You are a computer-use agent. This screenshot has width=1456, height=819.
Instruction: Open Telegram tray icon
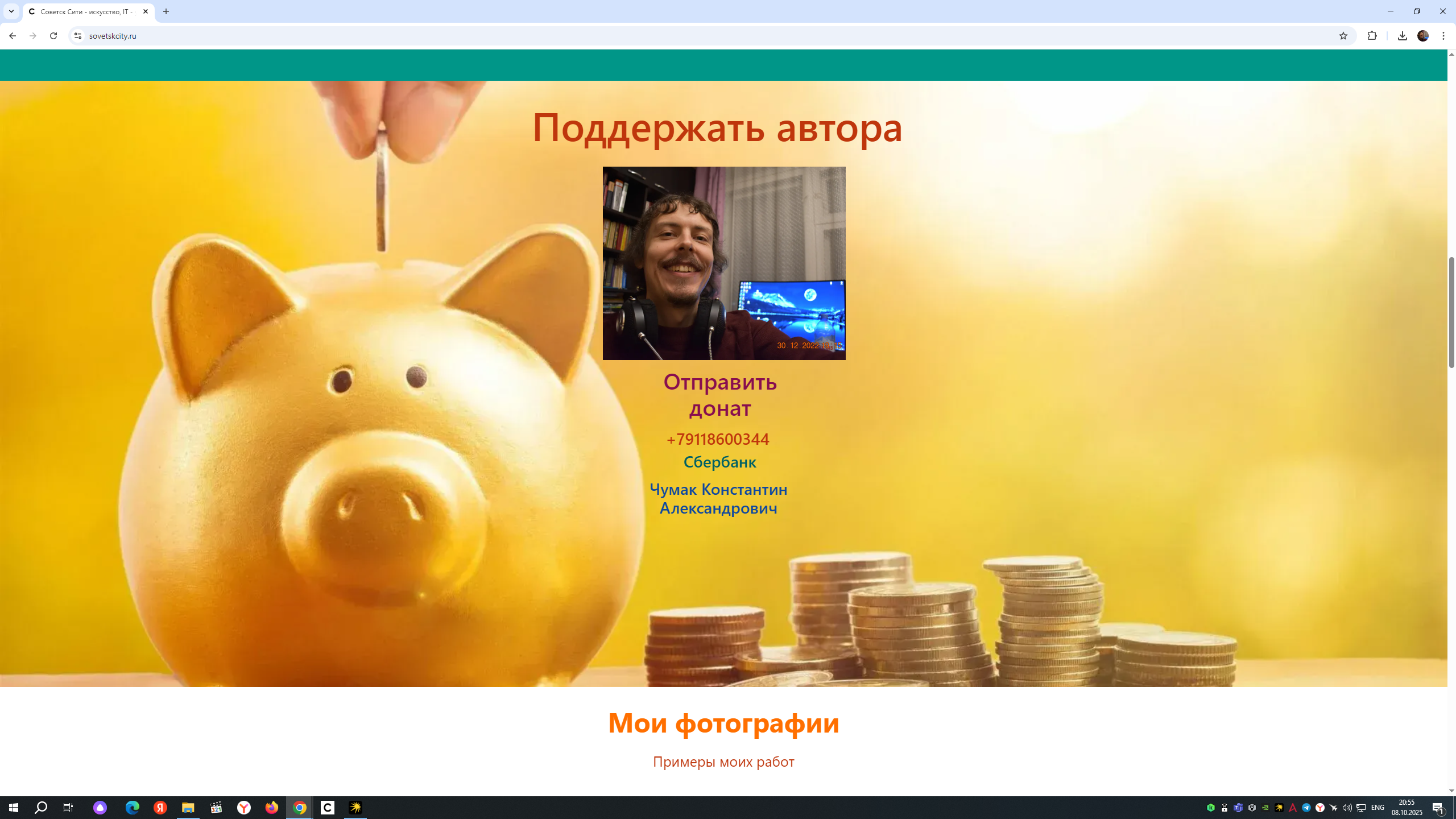coord(1306,808)
